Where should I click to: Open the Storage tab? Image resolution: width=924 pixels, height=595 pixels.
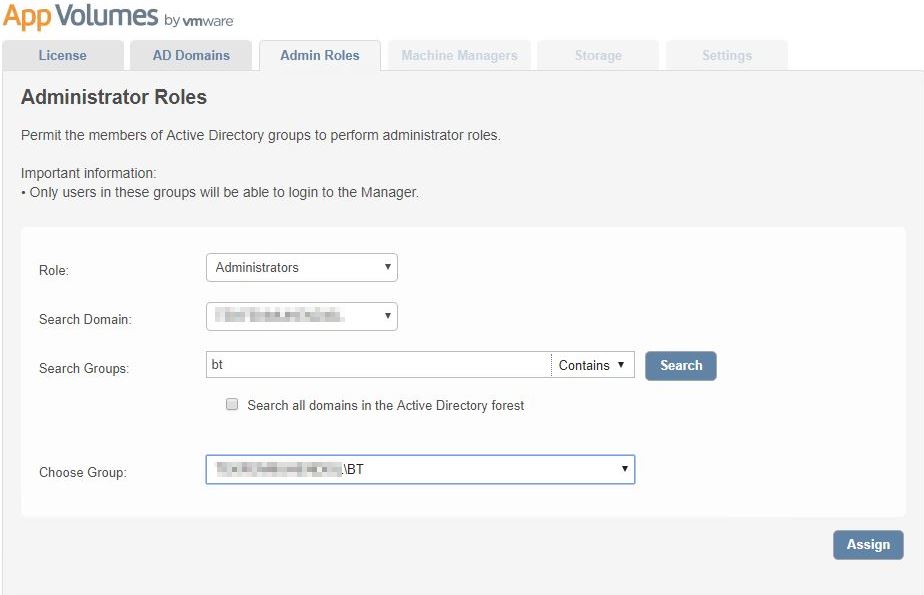click(598, 55)
